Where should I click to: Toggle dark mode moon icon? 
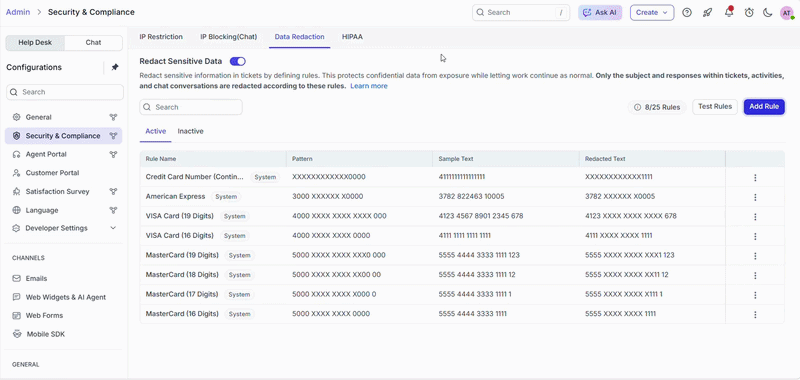coord(767,13)
